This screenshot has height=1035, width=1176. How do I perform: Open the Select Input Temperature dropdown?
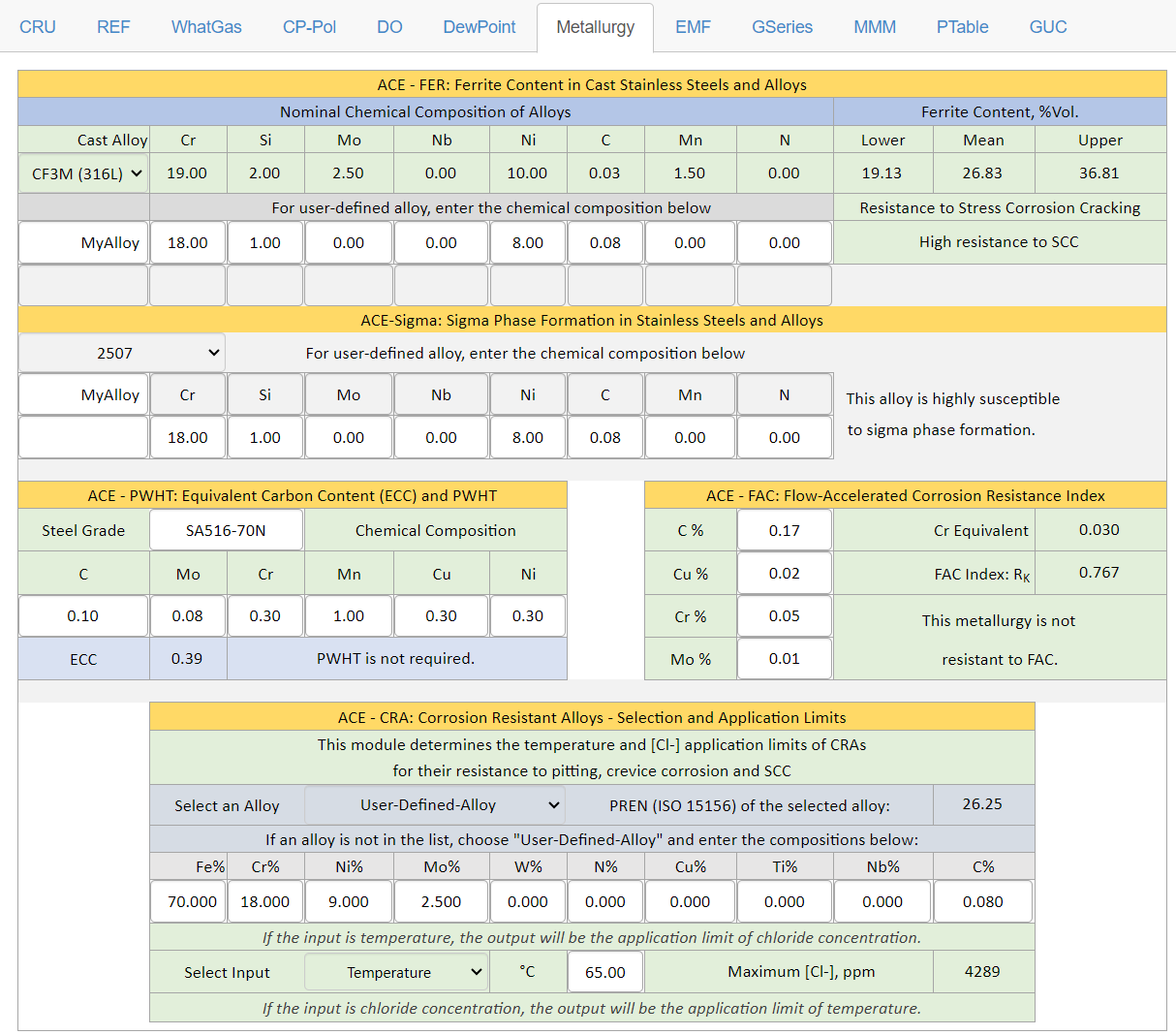pos(396,972)
